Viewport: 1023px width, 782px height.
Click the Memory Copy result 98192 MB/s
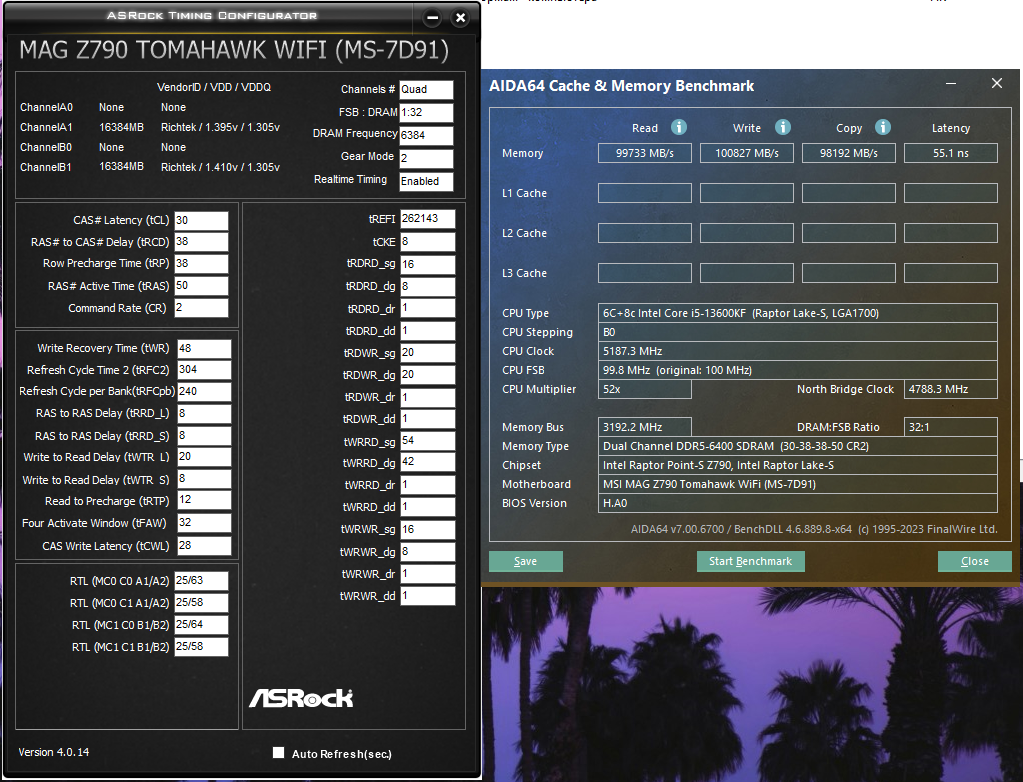(x=848, y=153)
